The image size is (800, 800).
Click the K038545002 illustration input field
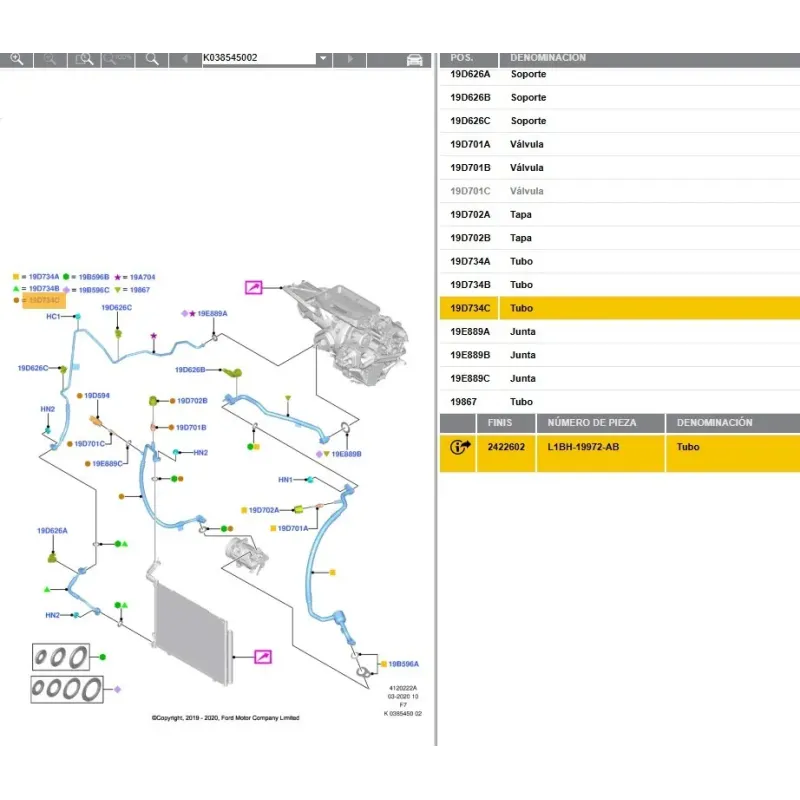point(257,58)
